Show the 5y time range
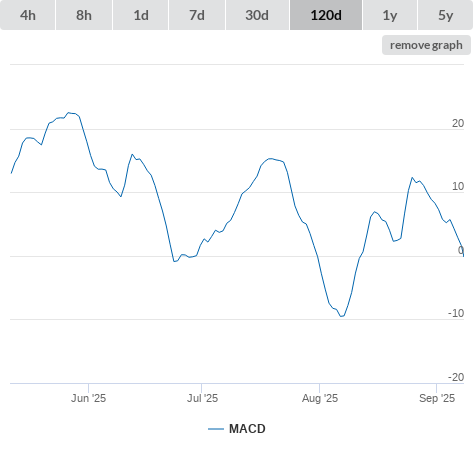This screenshot has height=455, width=474. coord(445,15)
